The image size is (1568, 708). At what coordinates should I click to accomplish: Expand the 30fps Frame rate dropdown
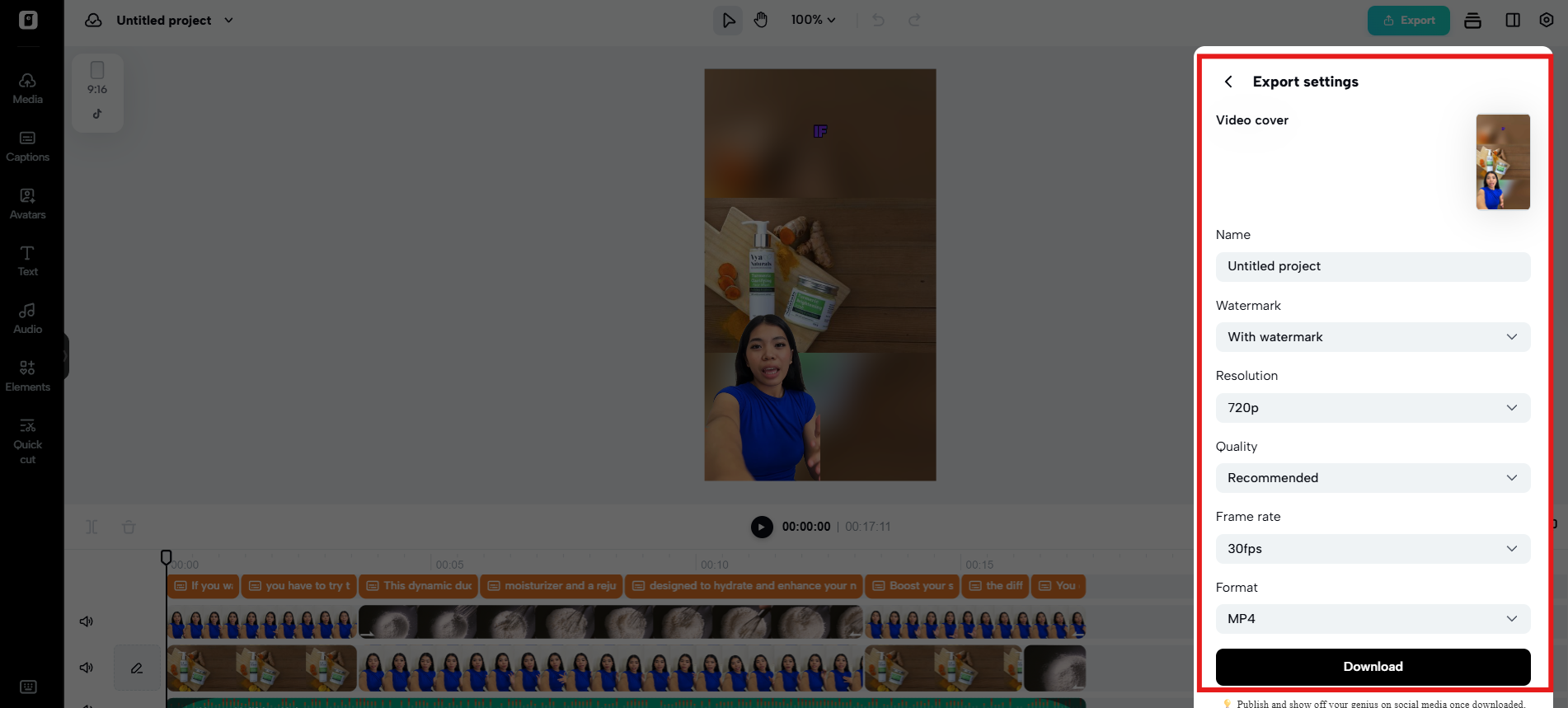[x=1373, y=549]
